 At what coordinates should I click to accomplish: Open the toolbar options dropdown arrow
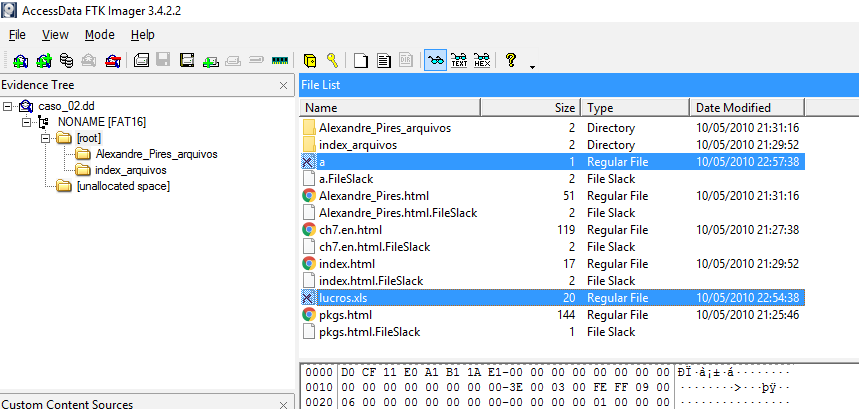(x=531, y=67)
